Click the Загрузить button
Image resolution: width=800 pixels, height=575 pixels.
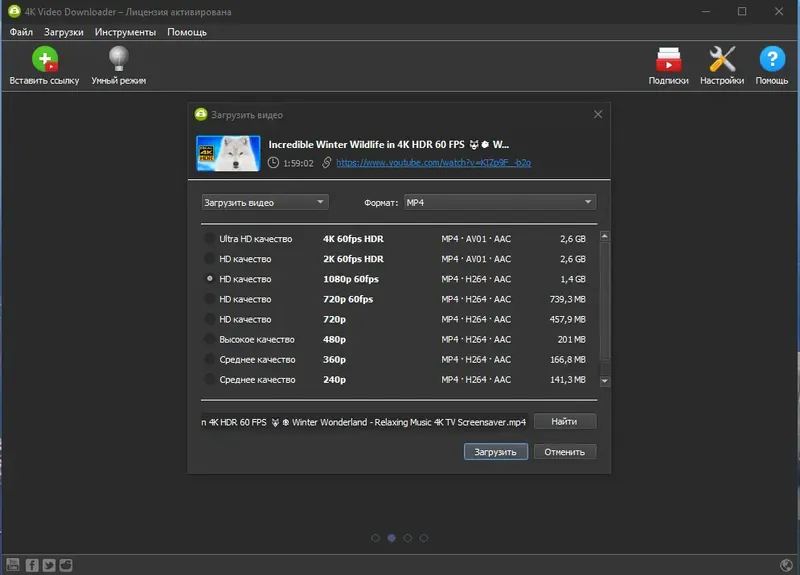point(495,452)
